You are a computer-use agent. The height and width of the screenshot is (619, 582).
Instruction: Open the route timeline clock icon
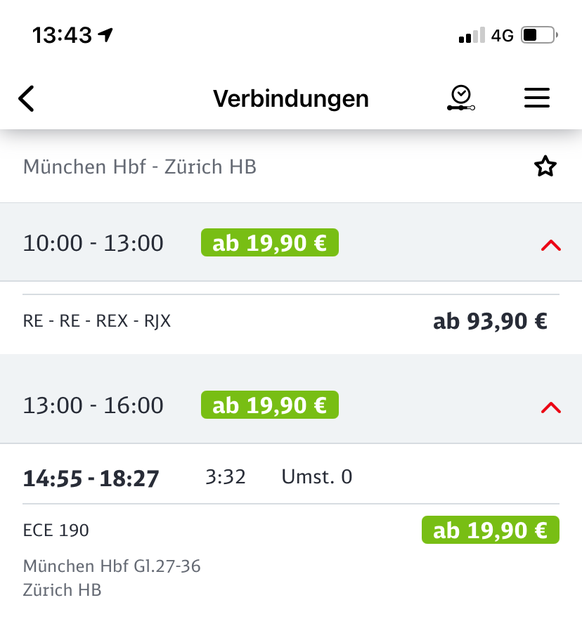[x=461, y=98]
